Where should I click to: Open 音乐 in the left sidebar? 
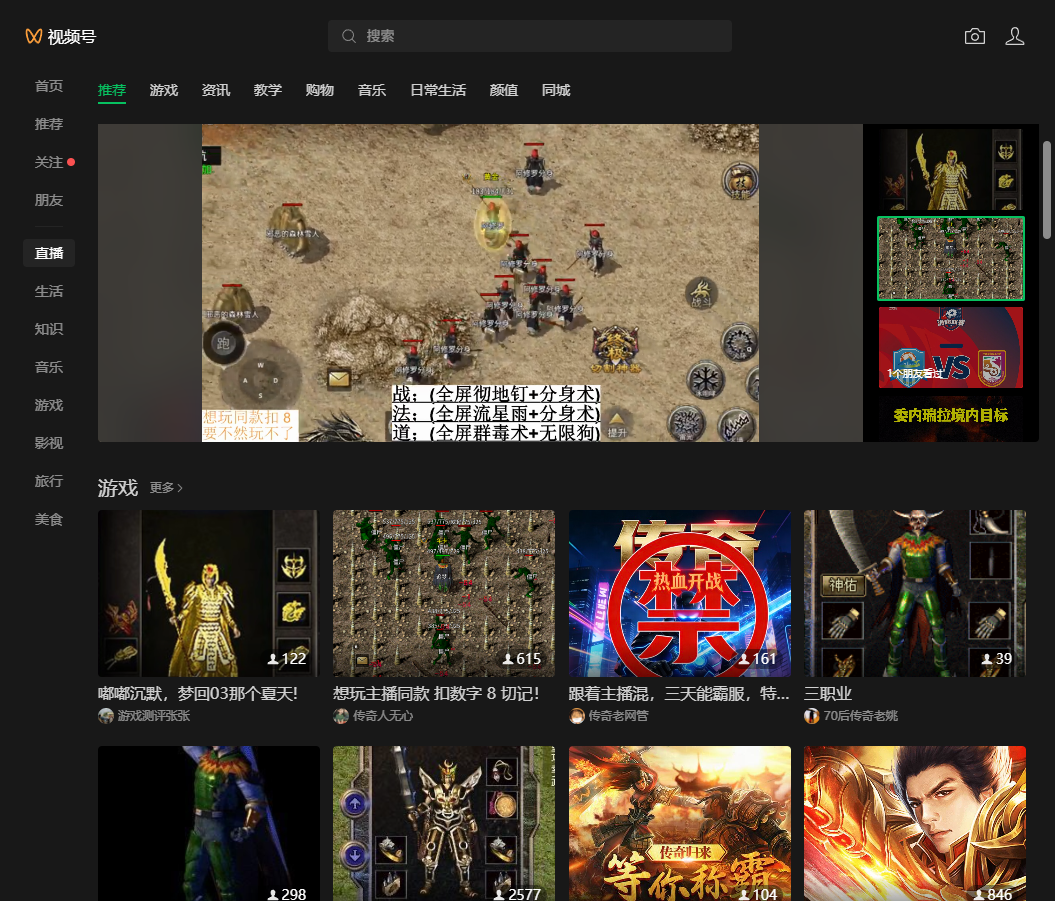pos(48,367)
